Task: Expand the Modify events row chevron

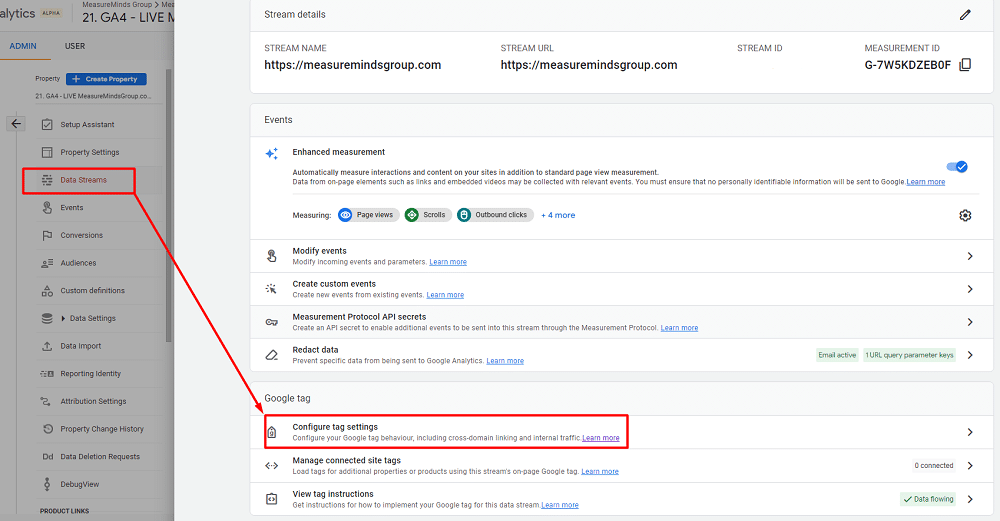Action: (x=970, y=256)
